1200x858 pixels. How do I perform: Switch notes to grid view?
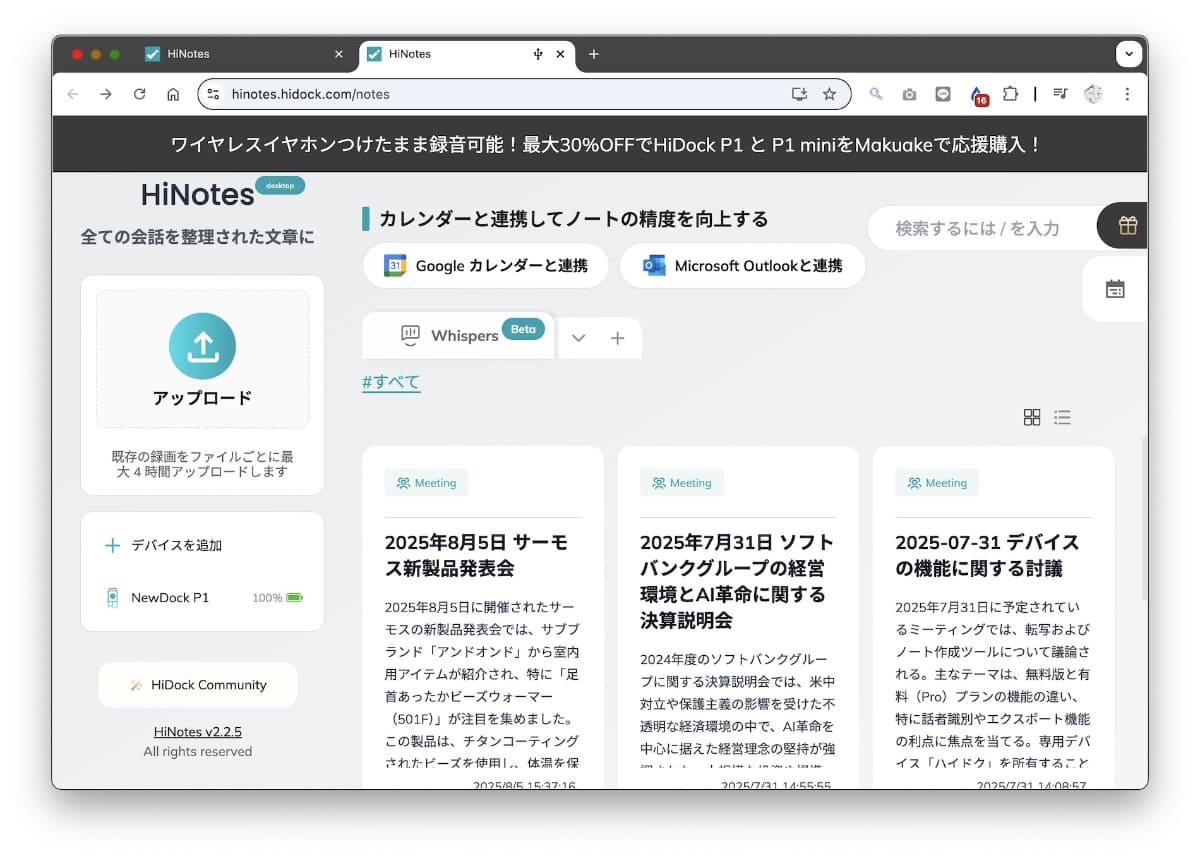click(1032, 417)
